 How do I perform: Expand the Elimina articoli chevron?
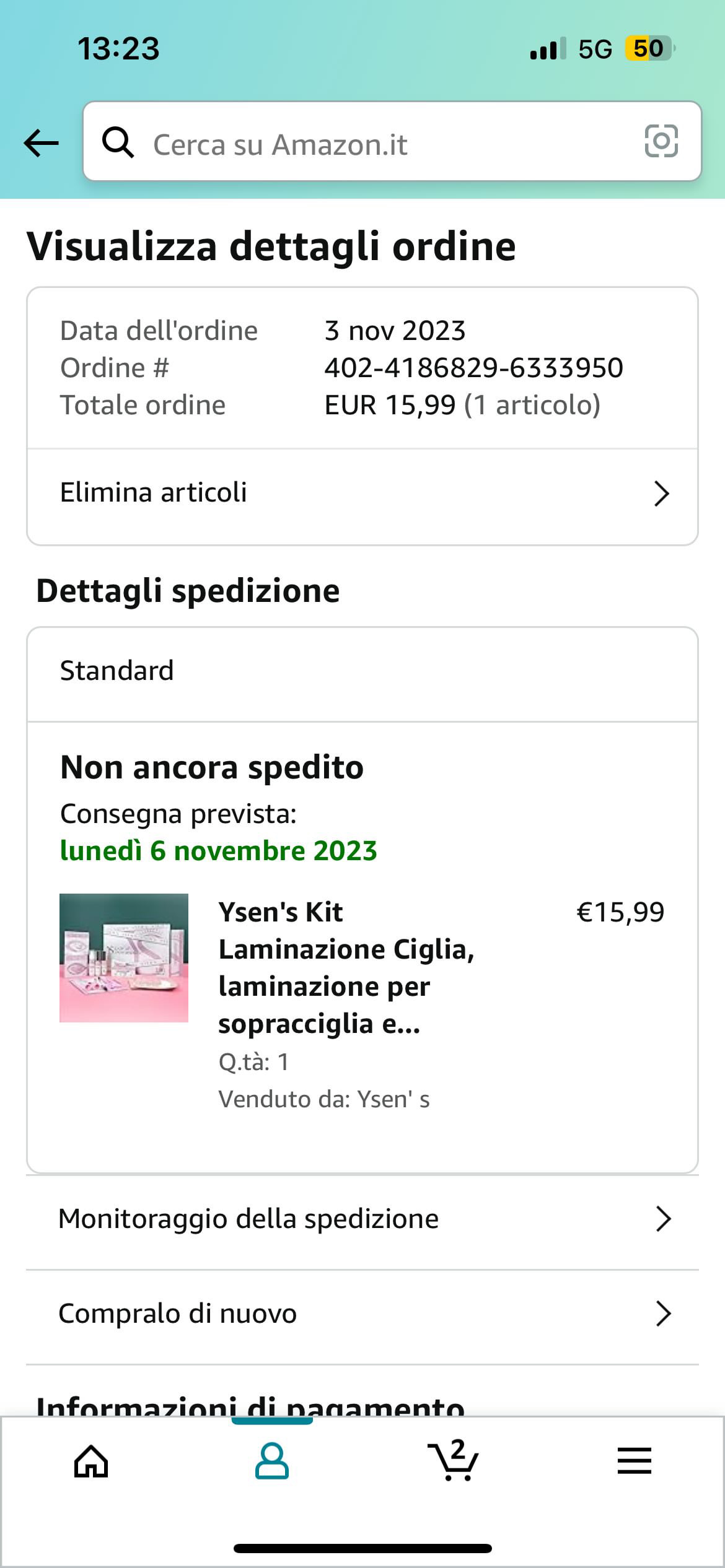coord(662,494)
